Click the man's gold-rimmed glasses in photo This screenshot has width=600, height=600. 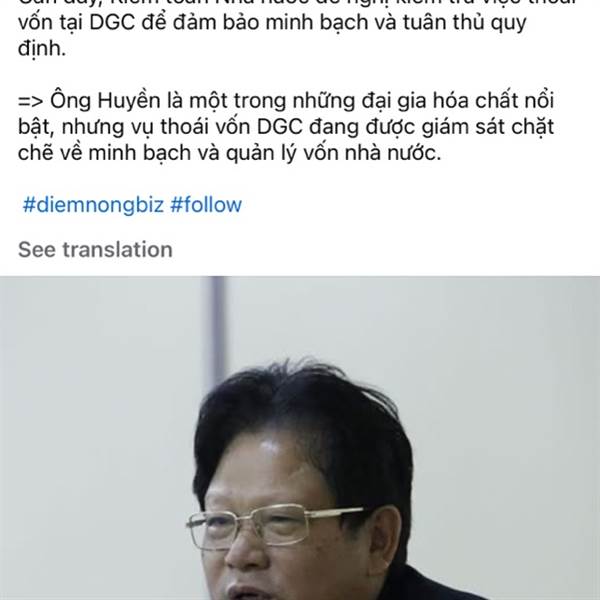274,526
